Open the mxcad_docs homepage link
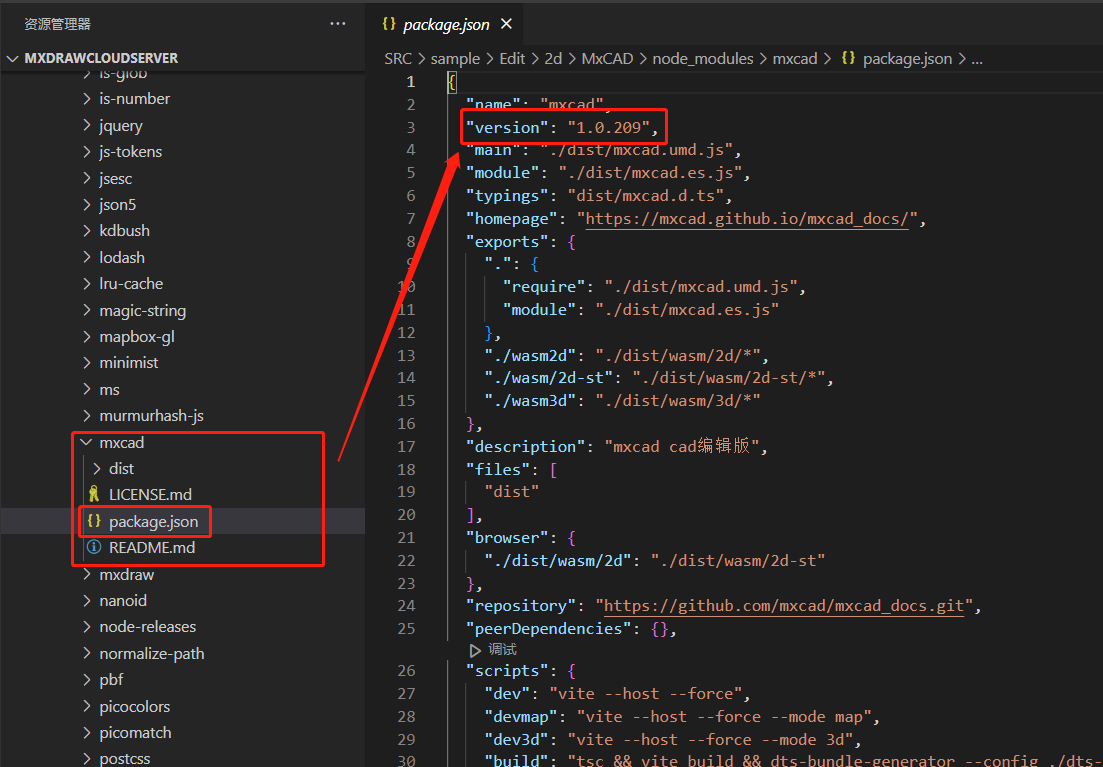The image size is (1103, 767). click(746, 219)
